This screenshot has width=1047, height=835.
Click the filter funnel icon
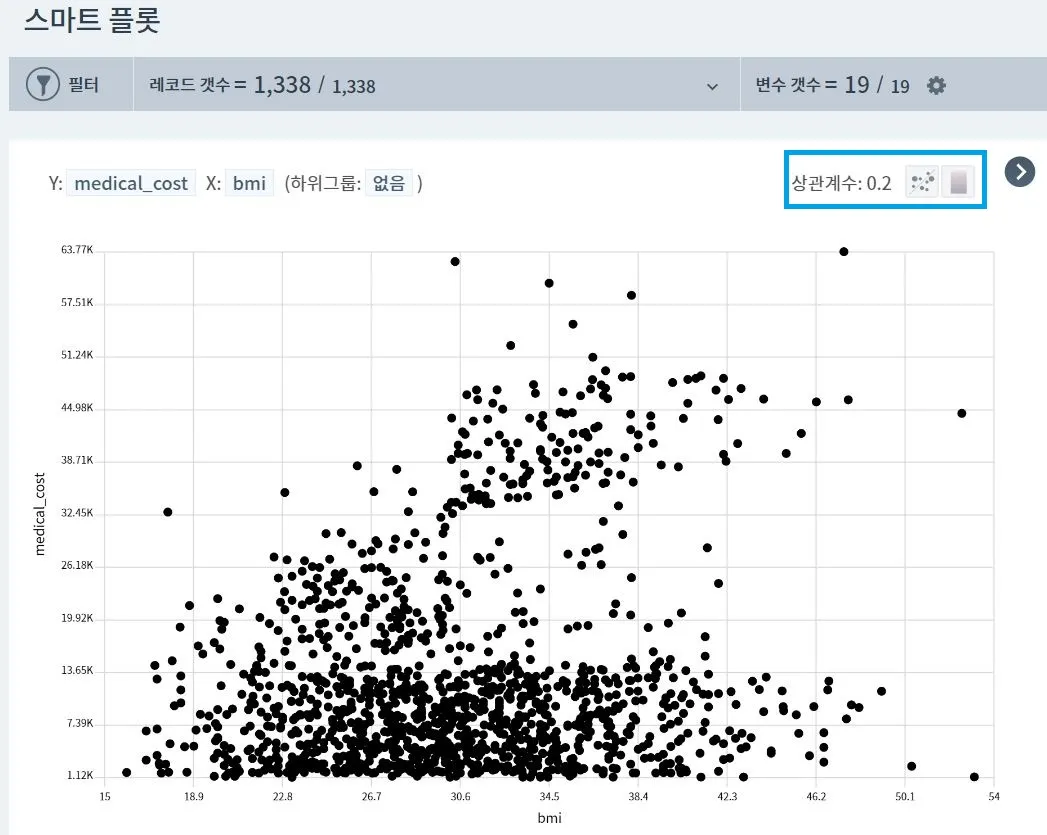click(x=43, y=85)
